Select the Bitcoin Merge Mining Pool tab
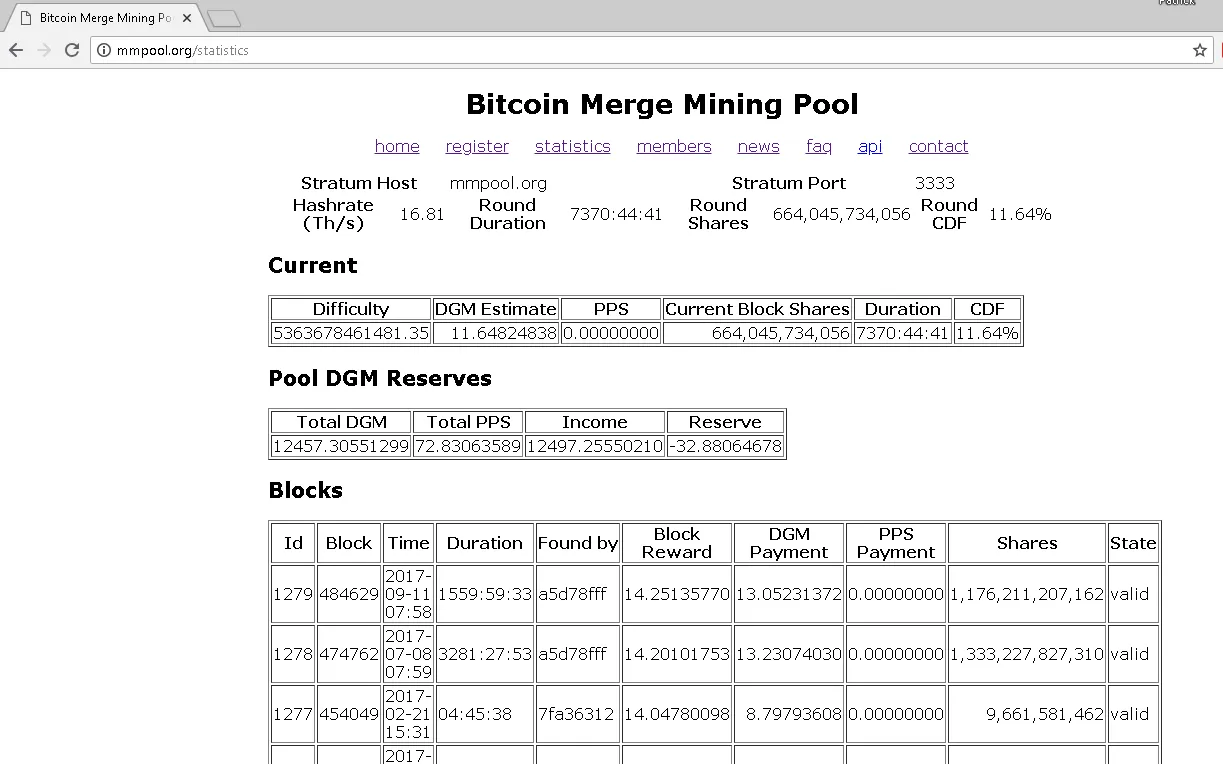This screenshot has width=1223, height=764. point(104,18)
